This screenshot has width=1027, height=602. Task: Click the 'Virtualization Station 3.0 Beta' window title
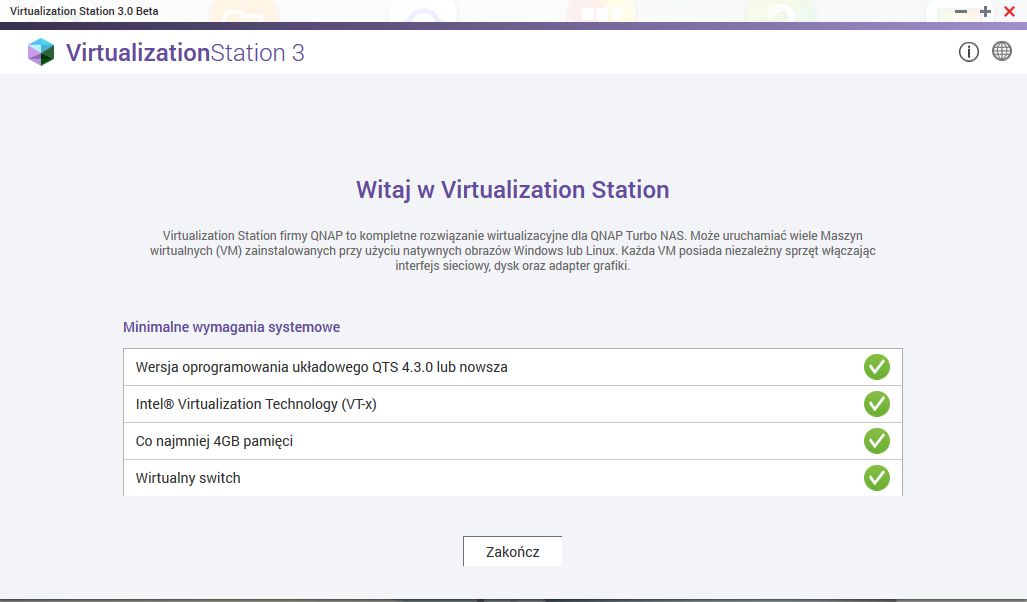84,11
